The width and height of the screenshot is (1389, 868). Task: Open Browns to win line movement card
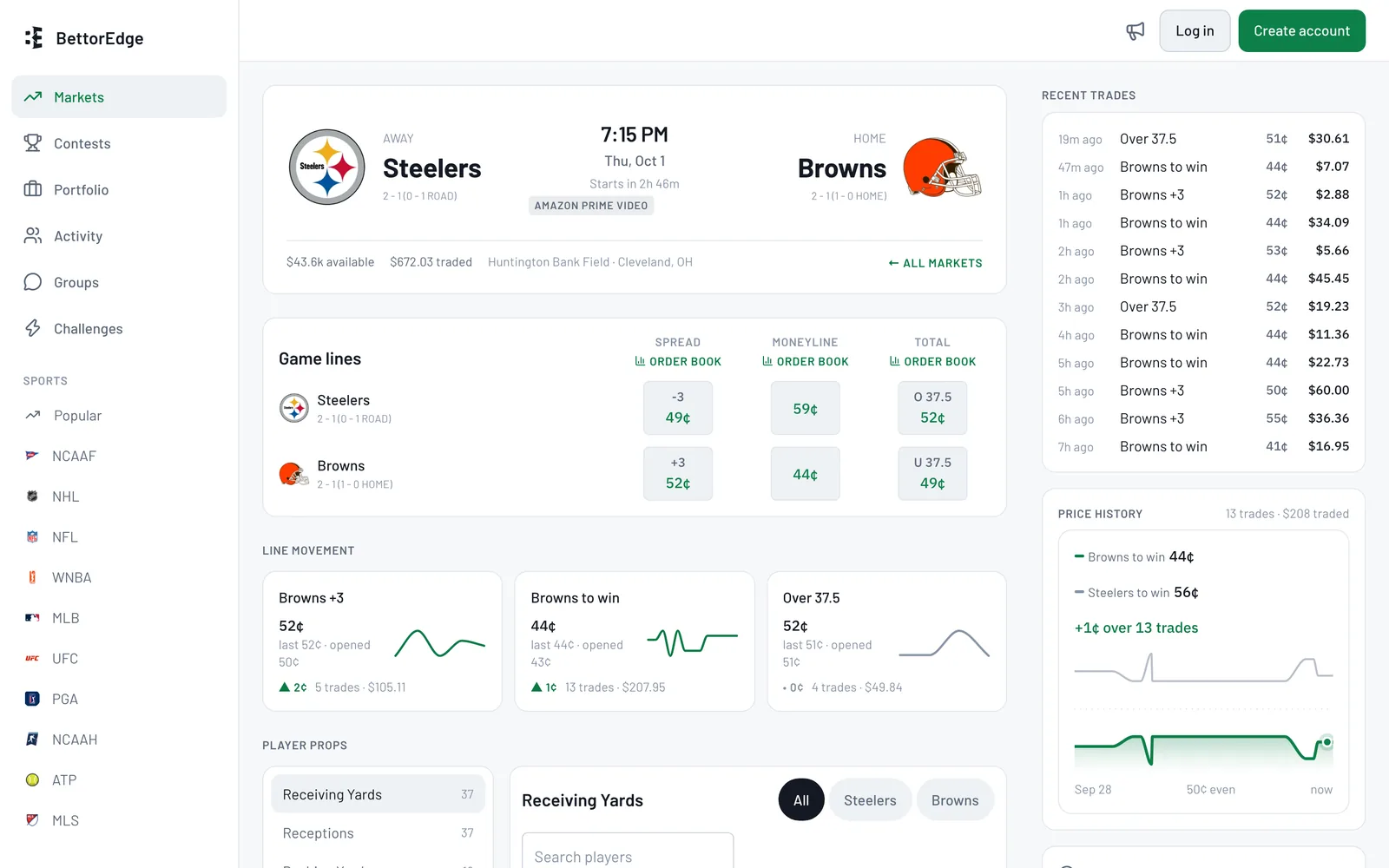pyautogui.click(x=635, y=641)
